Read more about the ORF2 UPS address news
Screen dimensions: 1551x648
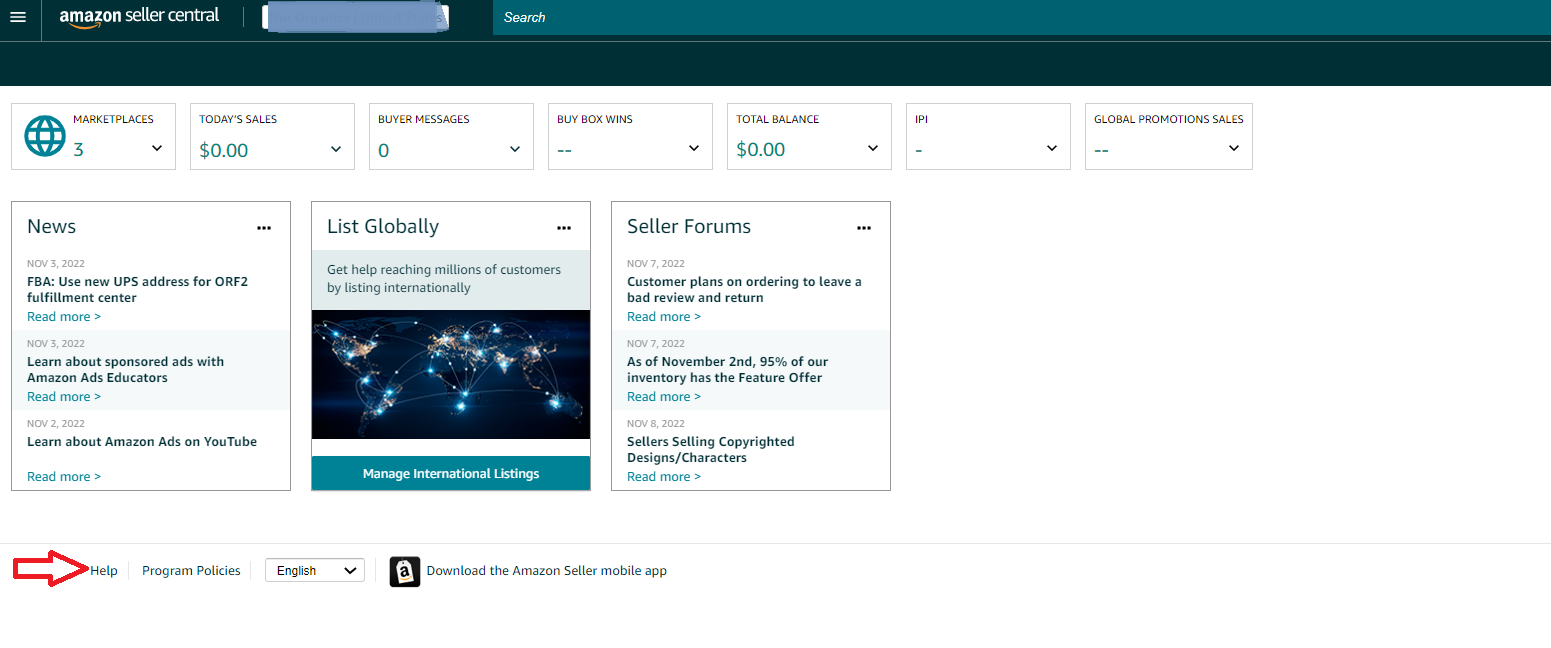point(64,317)
